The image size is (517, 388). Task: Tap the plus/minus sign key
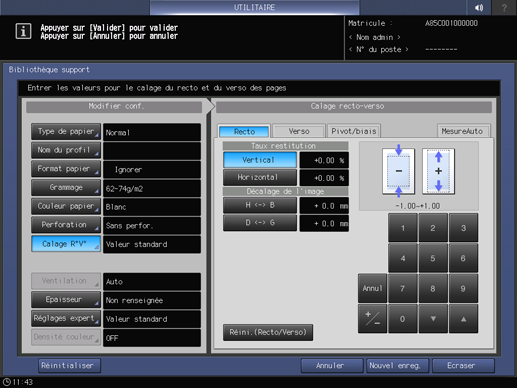372,318
